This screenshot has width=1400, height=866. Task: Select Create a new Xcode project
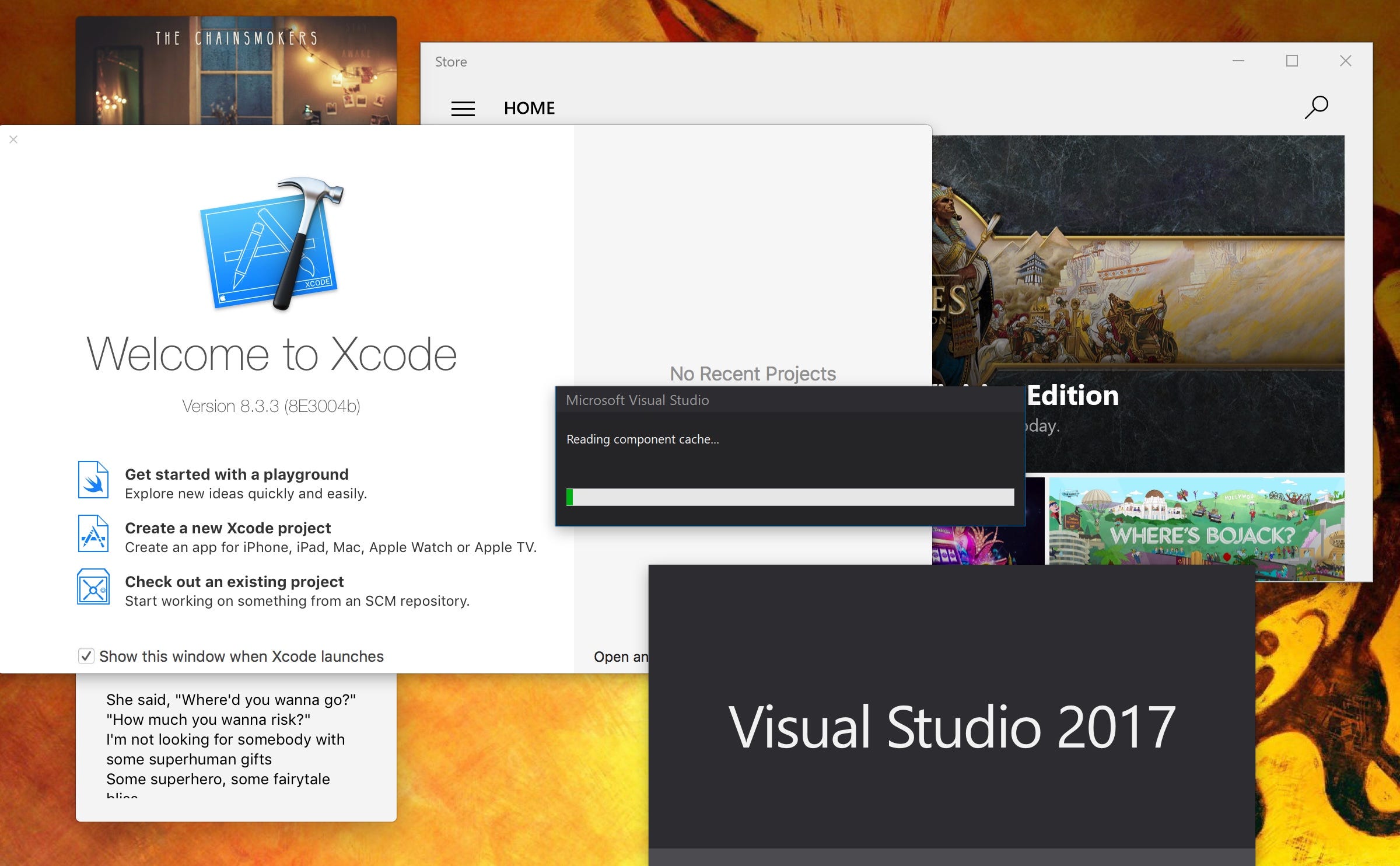coord(228,528)
